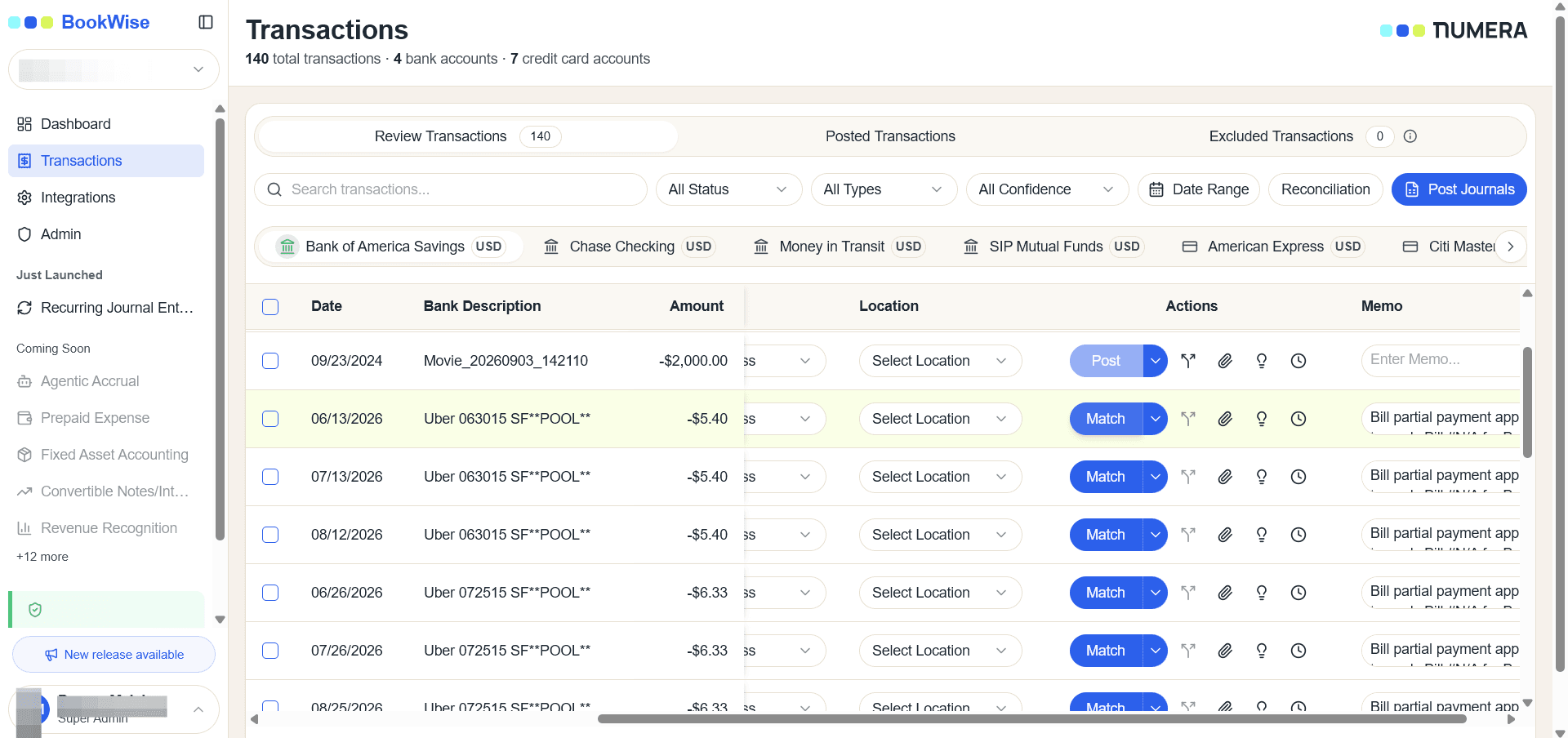The width and height of the screenshot is (1568, 738).
Task: Click the magnifier icon in the search box
Action: pos(275,189)
